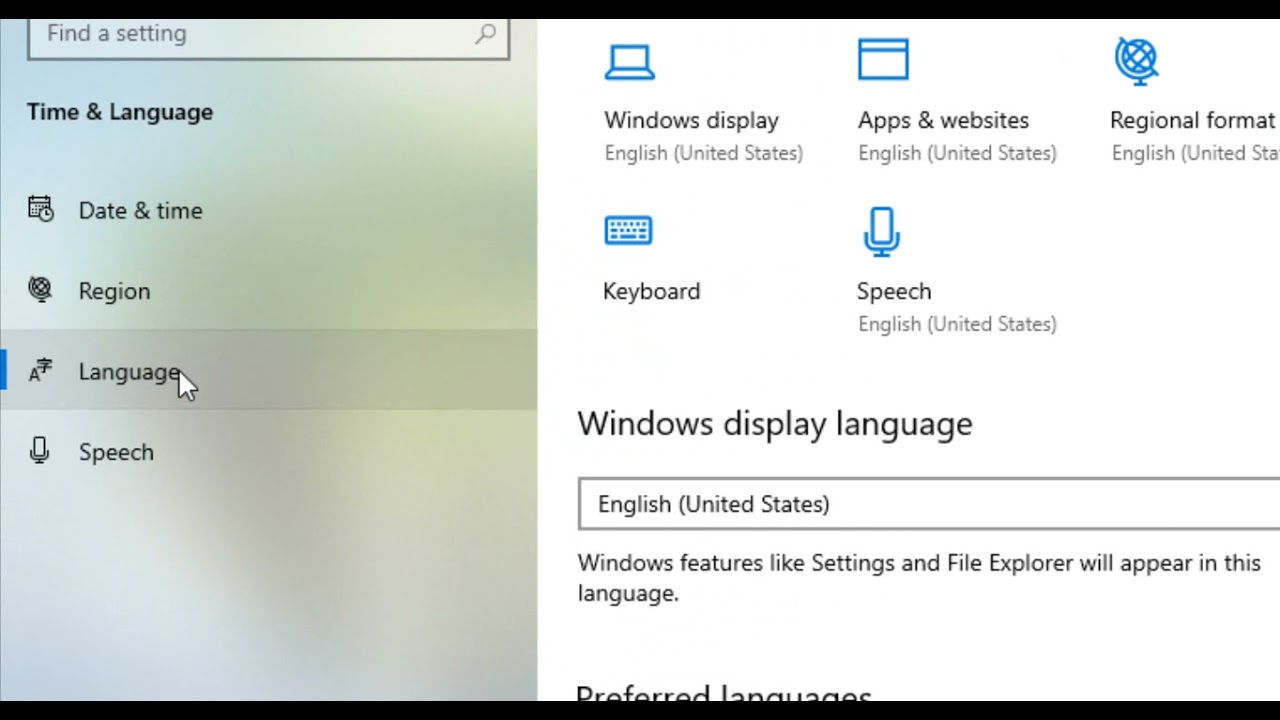This screenshot has height=720, width=1280.
Task: Open the Windows display language dropdown
Action: click(929, 504)
